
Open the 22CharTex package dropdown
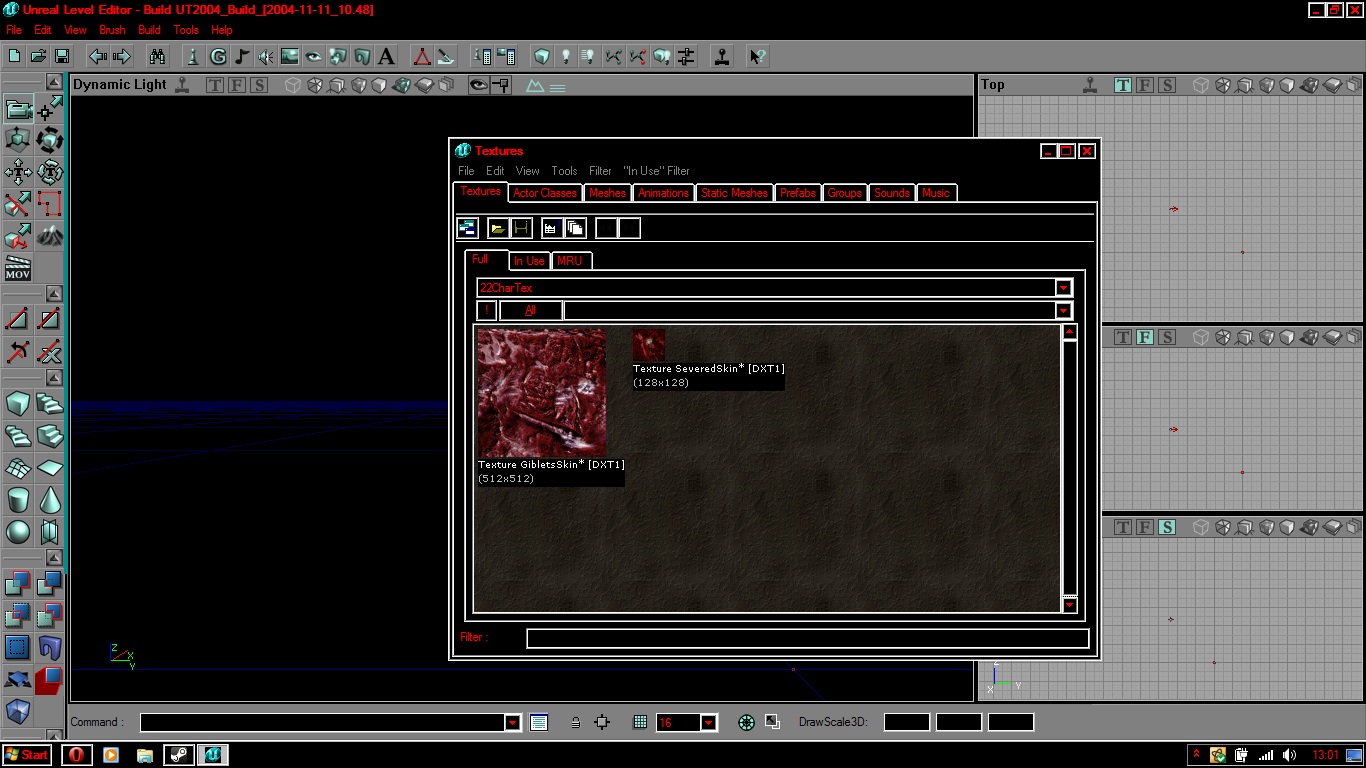click(1064, 288)
